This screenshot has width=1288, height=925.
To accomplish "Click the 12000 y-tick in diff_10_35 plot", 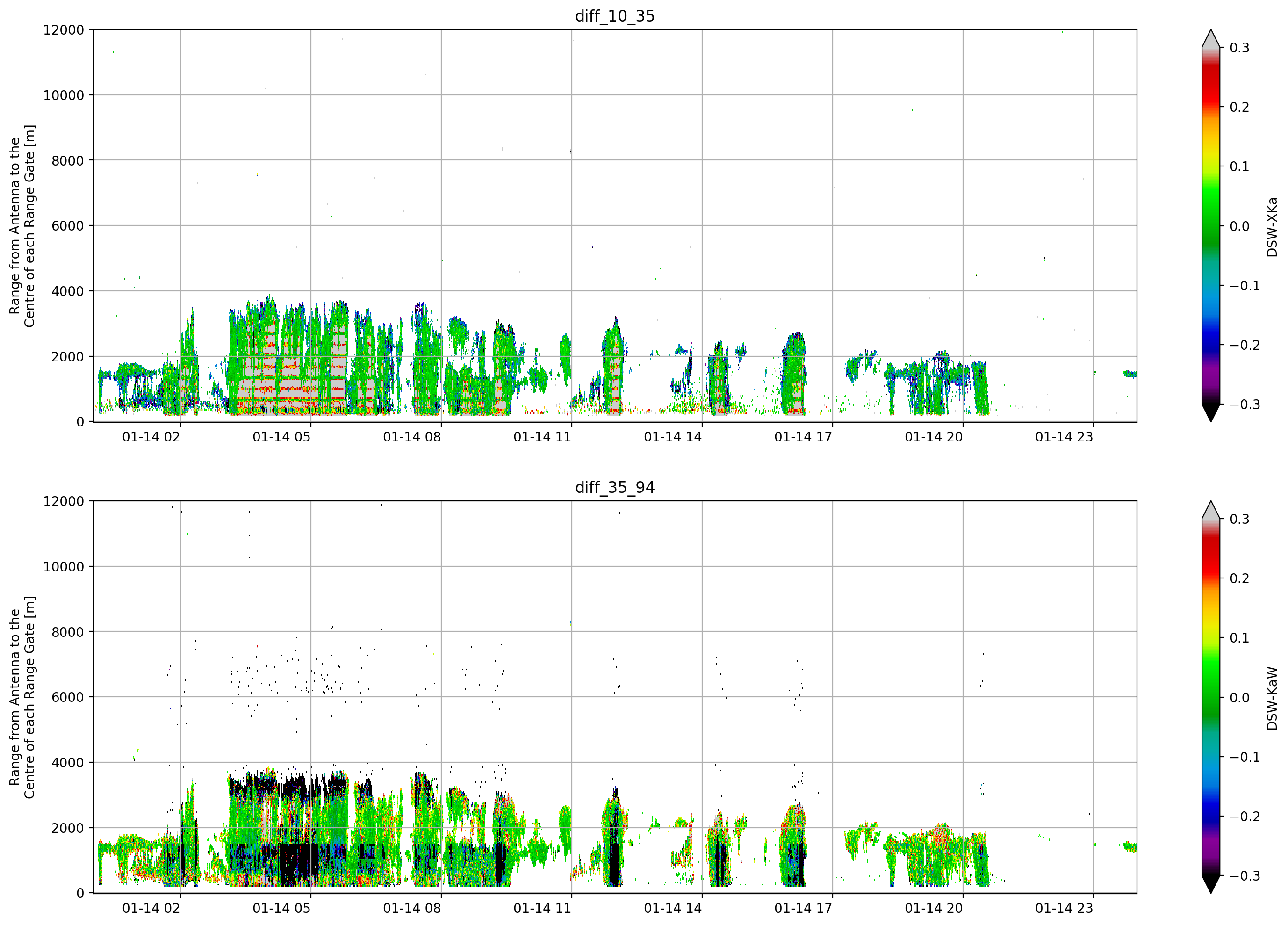I will pos(64,30).
